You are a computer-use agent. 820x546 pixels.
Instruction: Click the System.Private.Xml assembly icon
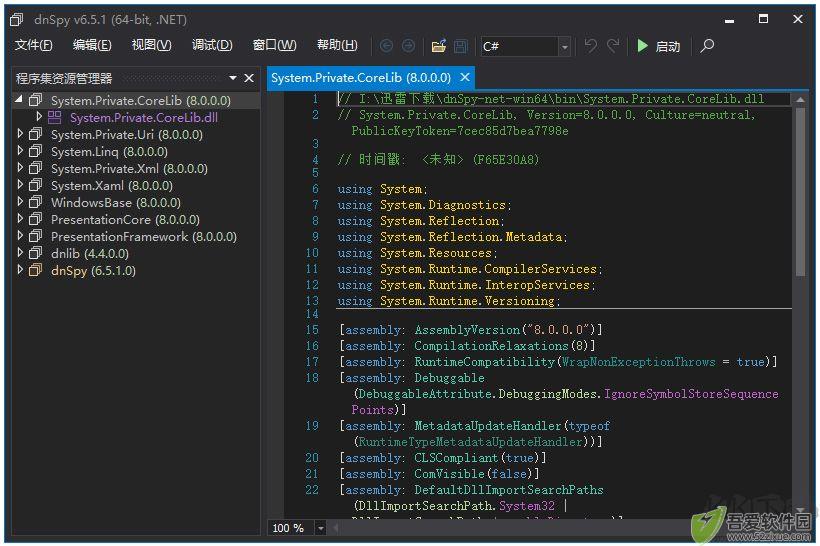36,168
